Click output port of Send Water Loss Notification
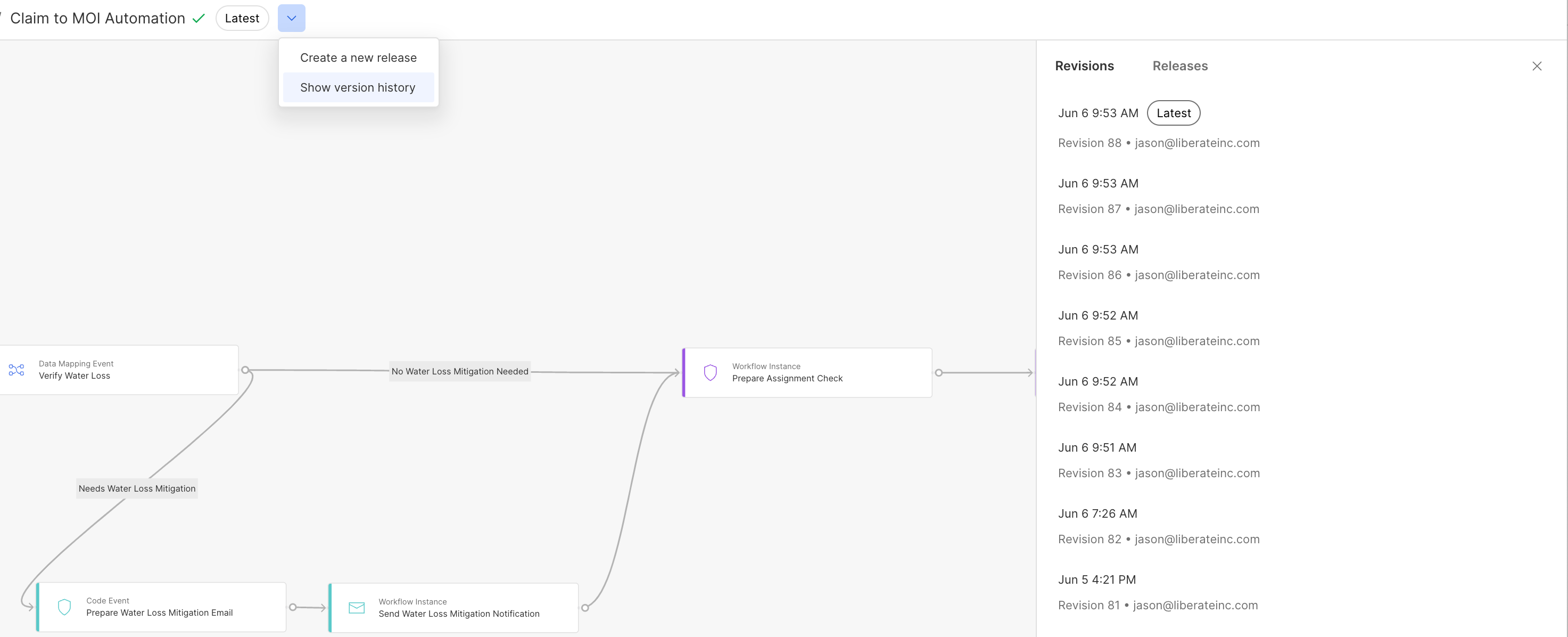This screenshot has width=1568, height=637. (x=585, y=607)
